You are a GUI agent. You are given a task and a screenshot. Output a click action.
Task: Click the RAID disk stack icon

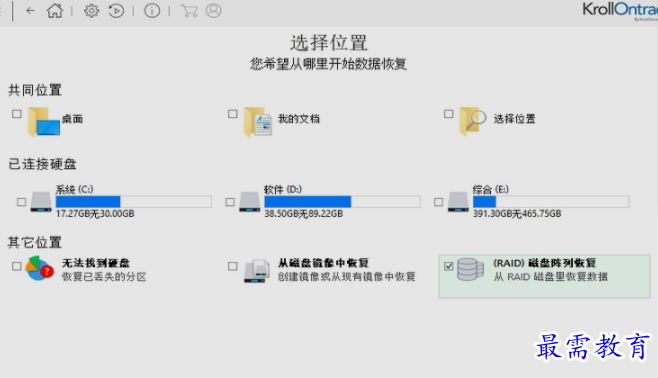click(x=470, y=269)
